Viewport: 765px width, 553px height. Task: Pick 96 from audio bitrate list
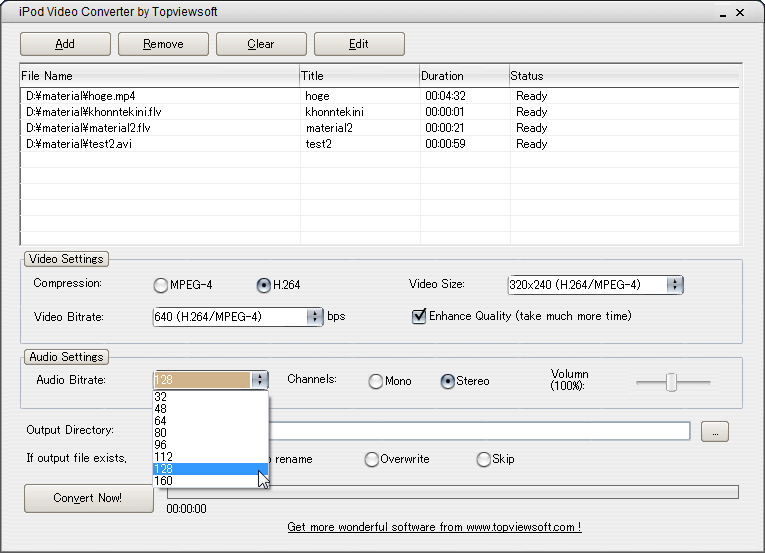point(211,445)
